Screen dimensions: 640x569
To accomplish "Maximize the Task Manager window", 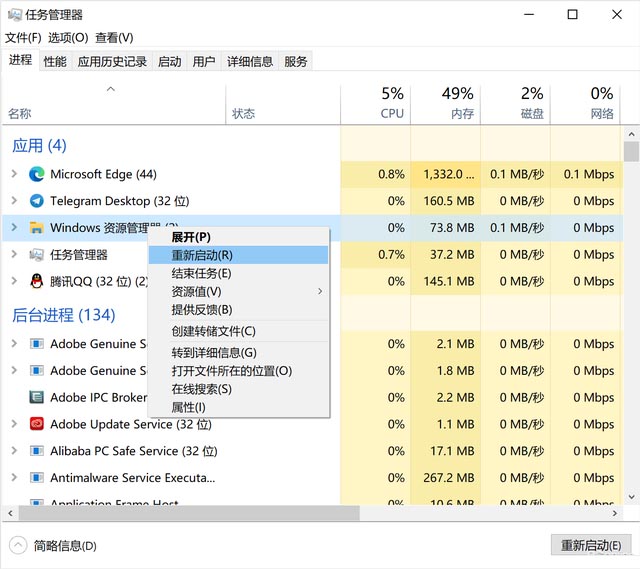I will click(x=573, y=15).
